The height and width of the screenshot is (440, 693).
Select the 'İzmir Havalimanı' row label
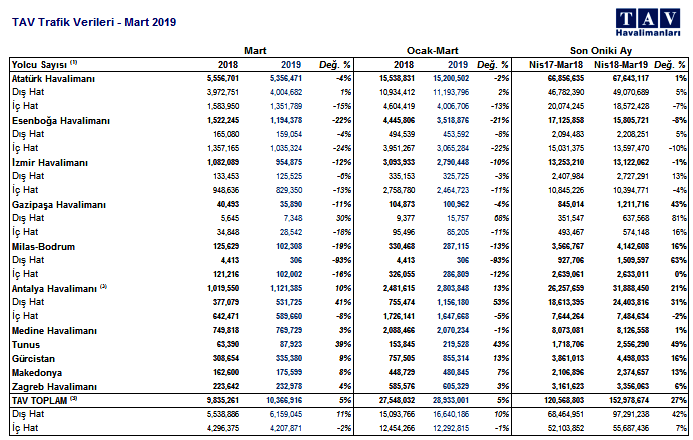point(50,163)
